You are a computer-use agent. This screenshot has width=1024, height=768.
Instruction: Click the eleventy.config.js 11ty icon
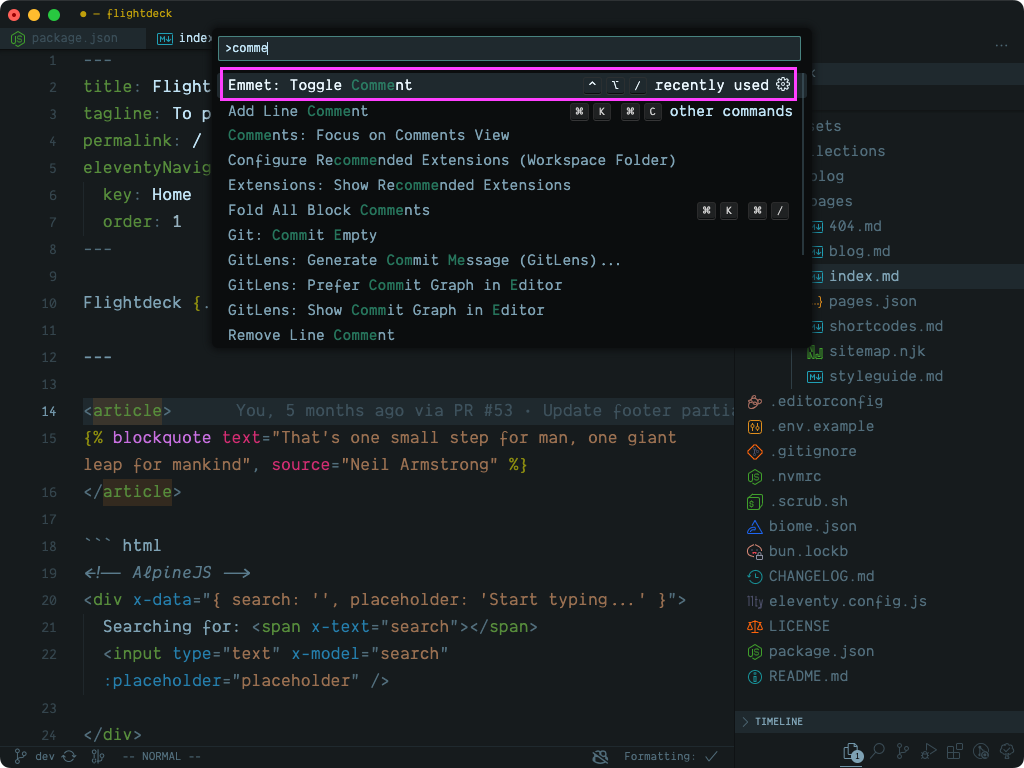coord(754,601)
